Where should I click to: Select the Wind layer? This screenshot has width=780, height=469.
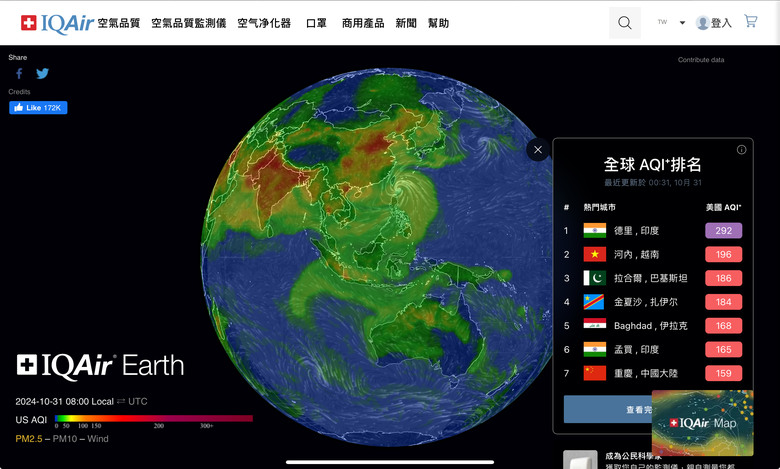98,439
